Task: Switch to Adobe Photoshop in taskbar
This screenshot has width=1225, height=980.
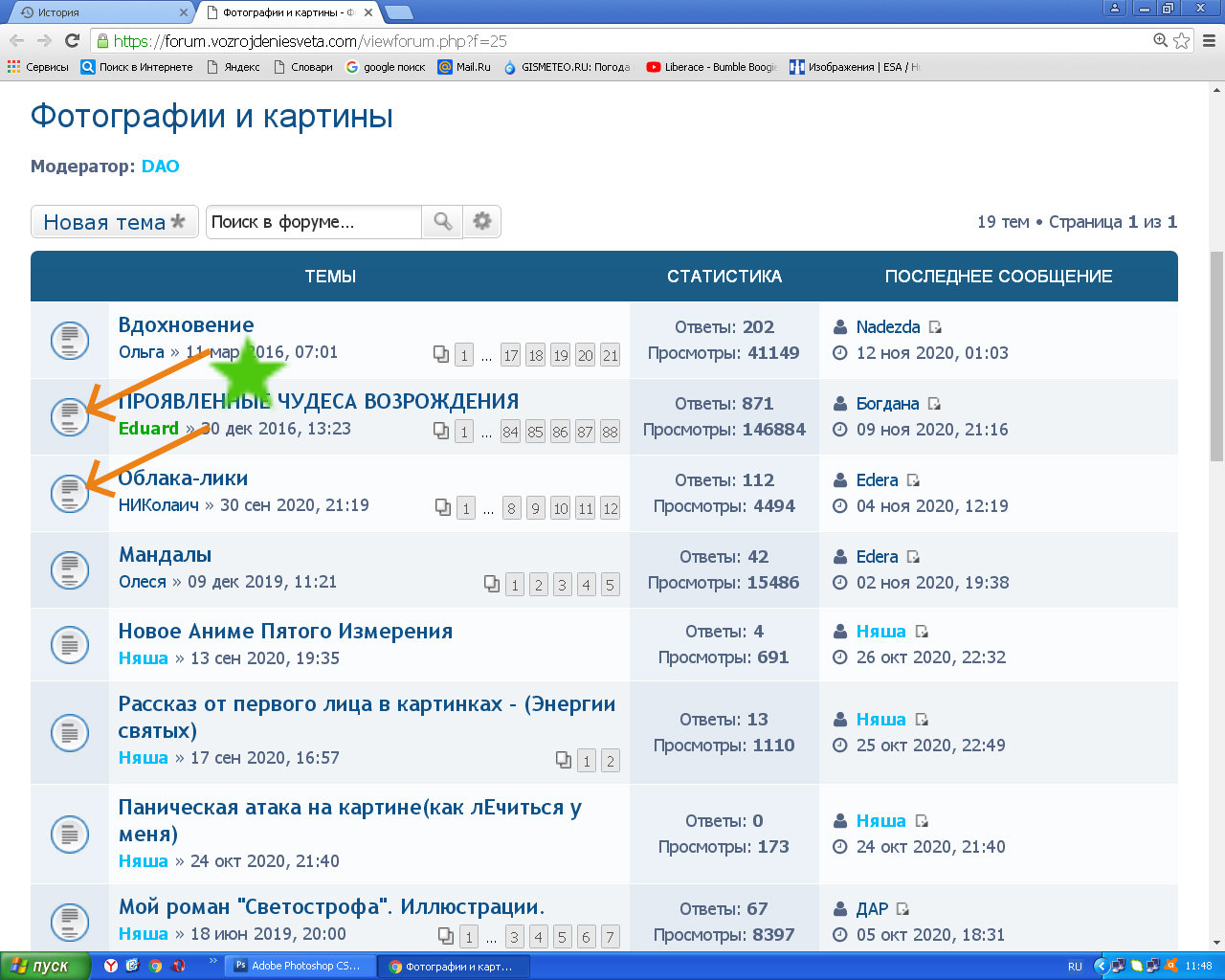Action: coord(299,966)
